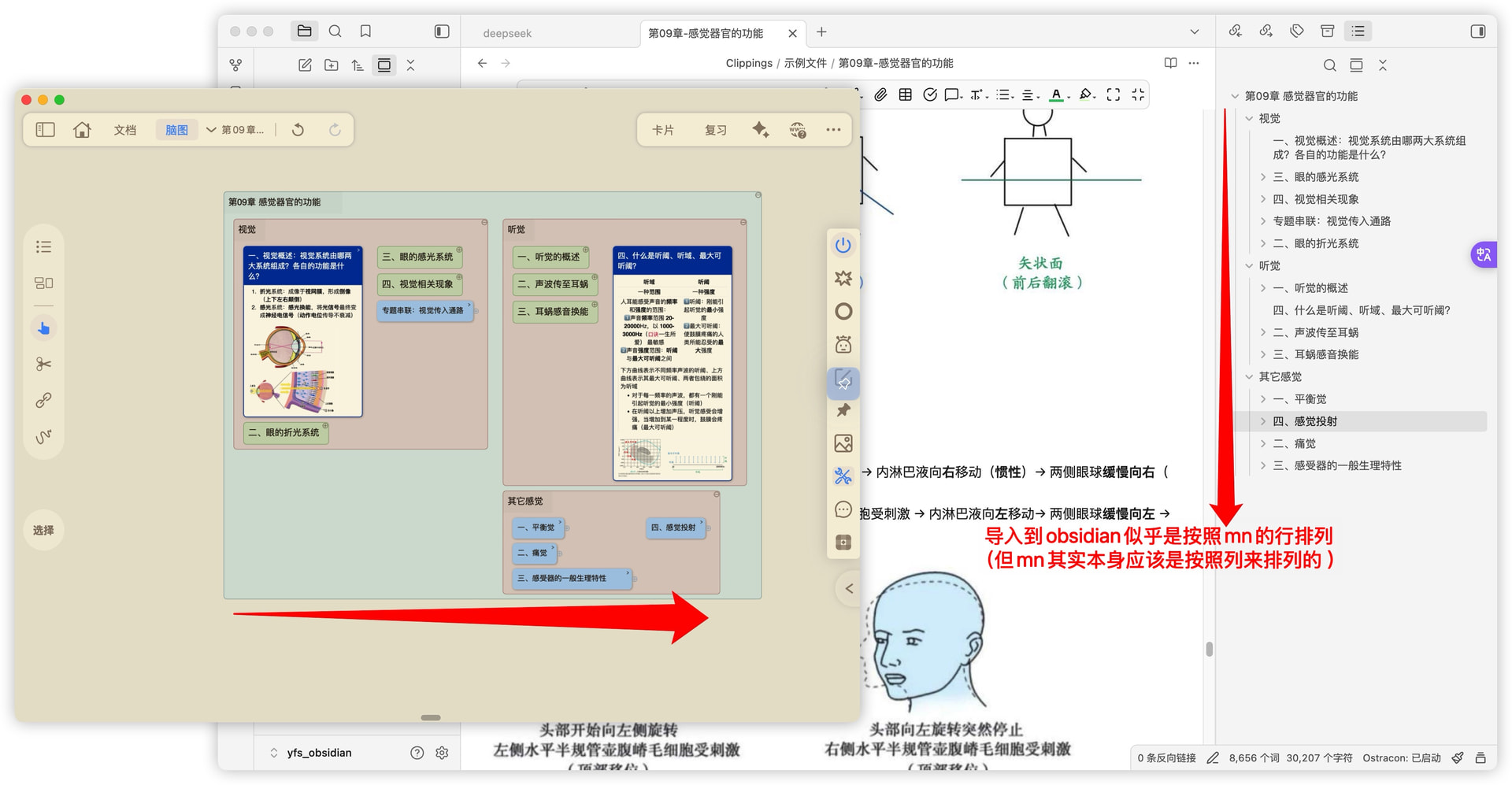Select the hand pointer tool
The width and height of the screenshot is (1512, 785).
coord(44,328)
